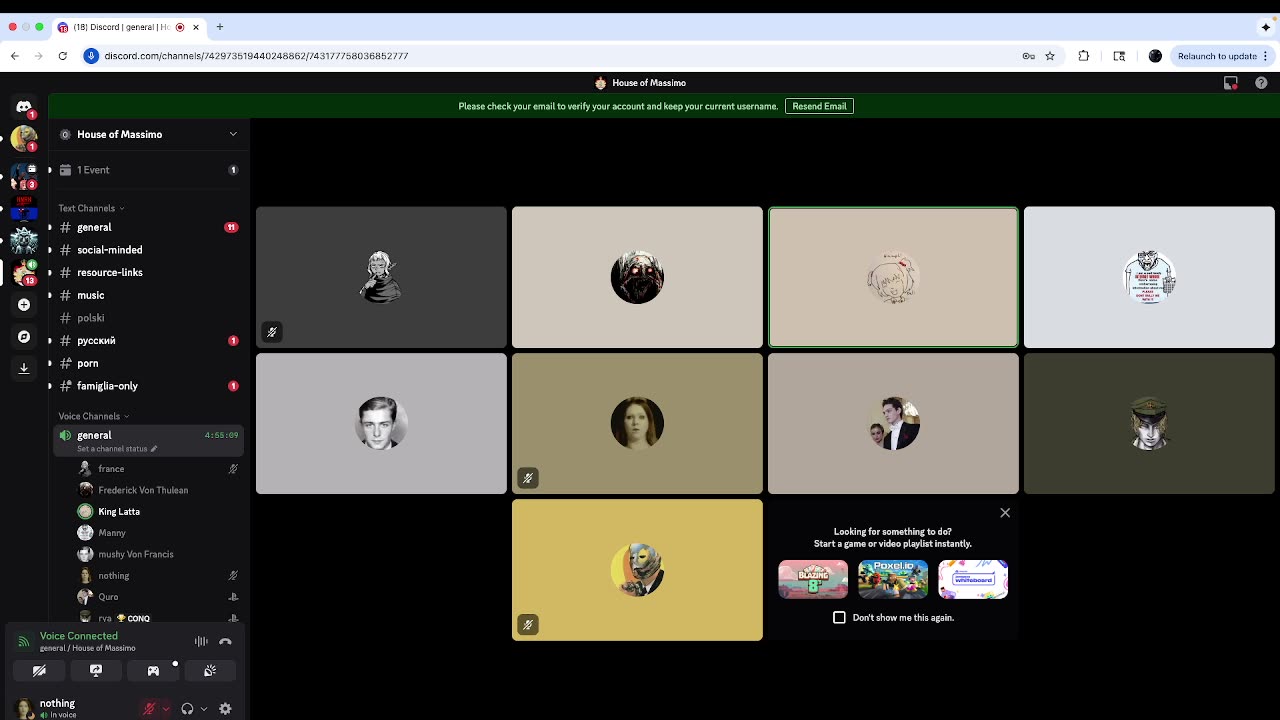Select voice user Quro
Viewport: 1280px width, 720px height.
click(158, 597)
